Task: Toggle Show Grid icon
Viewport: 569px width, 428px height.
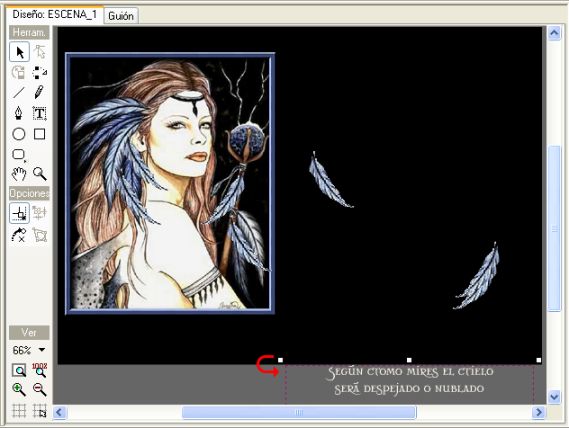Action: pyautogui.click(x=19, y=411)
